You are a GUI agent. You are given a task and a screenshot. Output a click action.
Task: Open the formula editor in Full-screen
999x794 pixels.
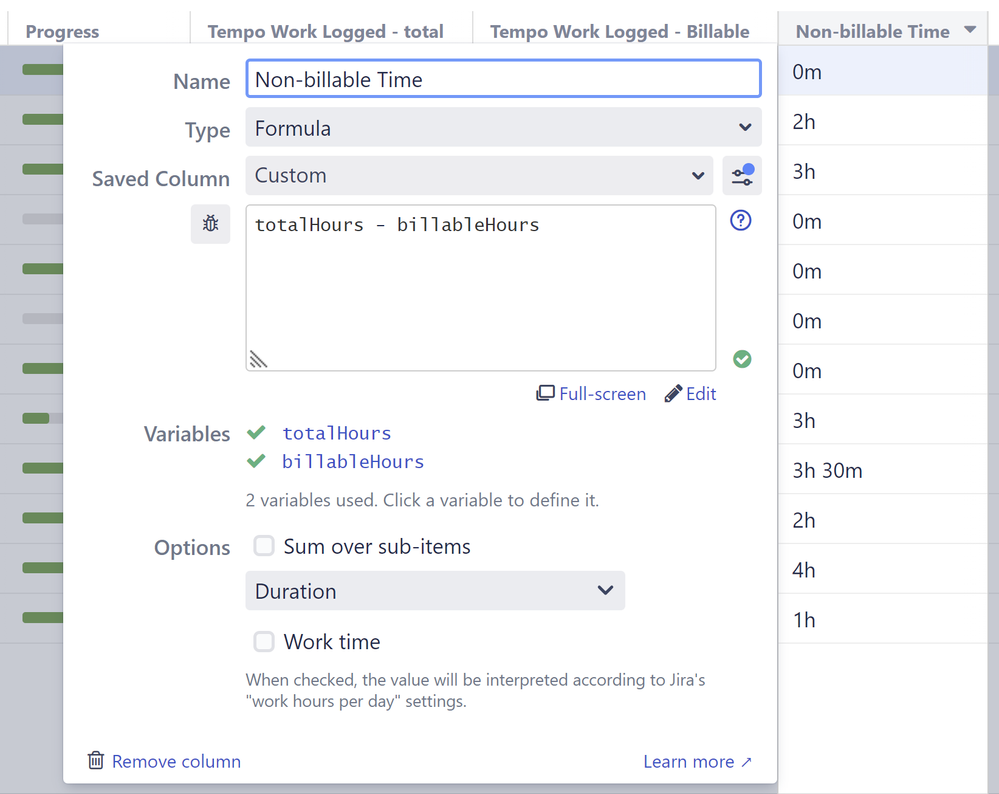591,393
